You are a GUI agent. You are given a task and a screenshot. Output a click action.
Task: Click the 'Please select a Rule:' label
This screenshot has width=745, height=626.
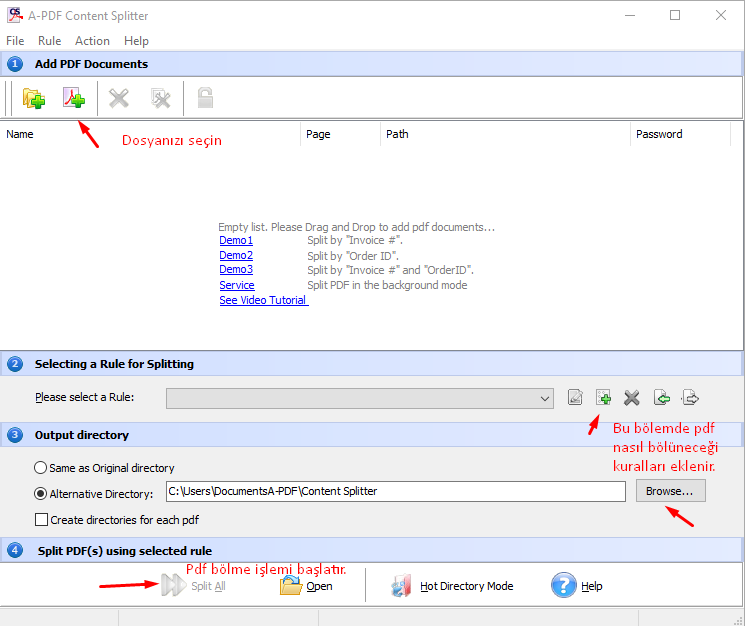(85, 397)
